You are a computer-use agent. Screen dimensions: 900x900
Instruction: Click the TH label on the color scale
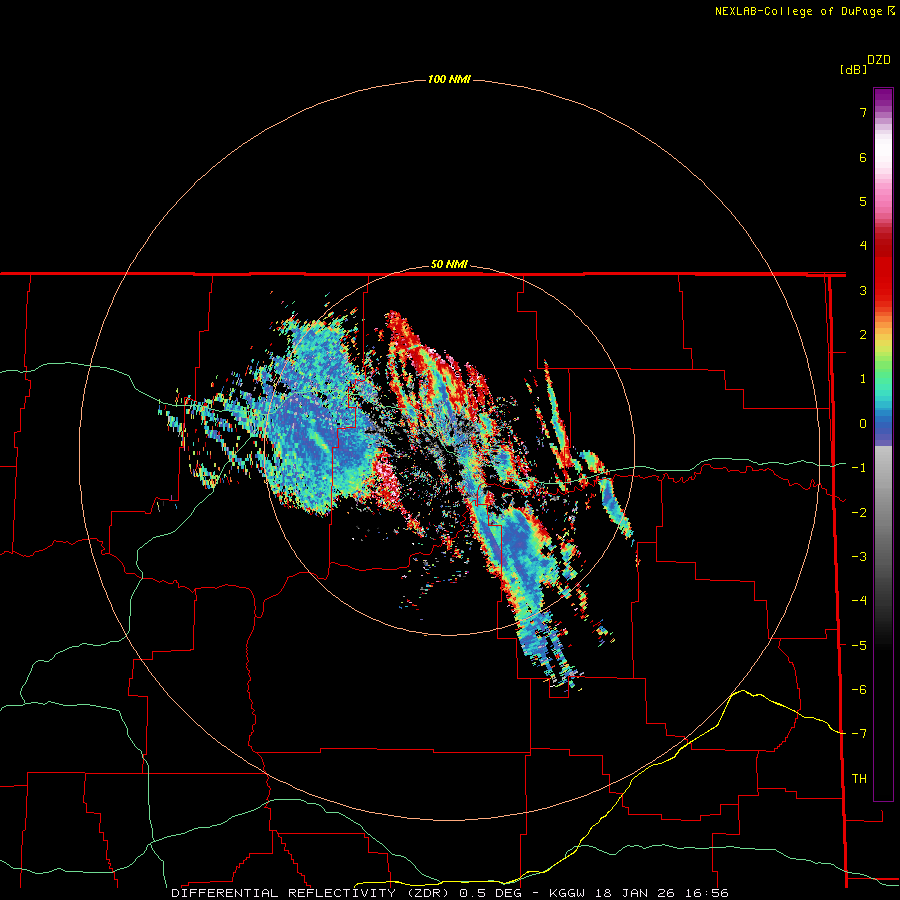click(x=859, y=779)
